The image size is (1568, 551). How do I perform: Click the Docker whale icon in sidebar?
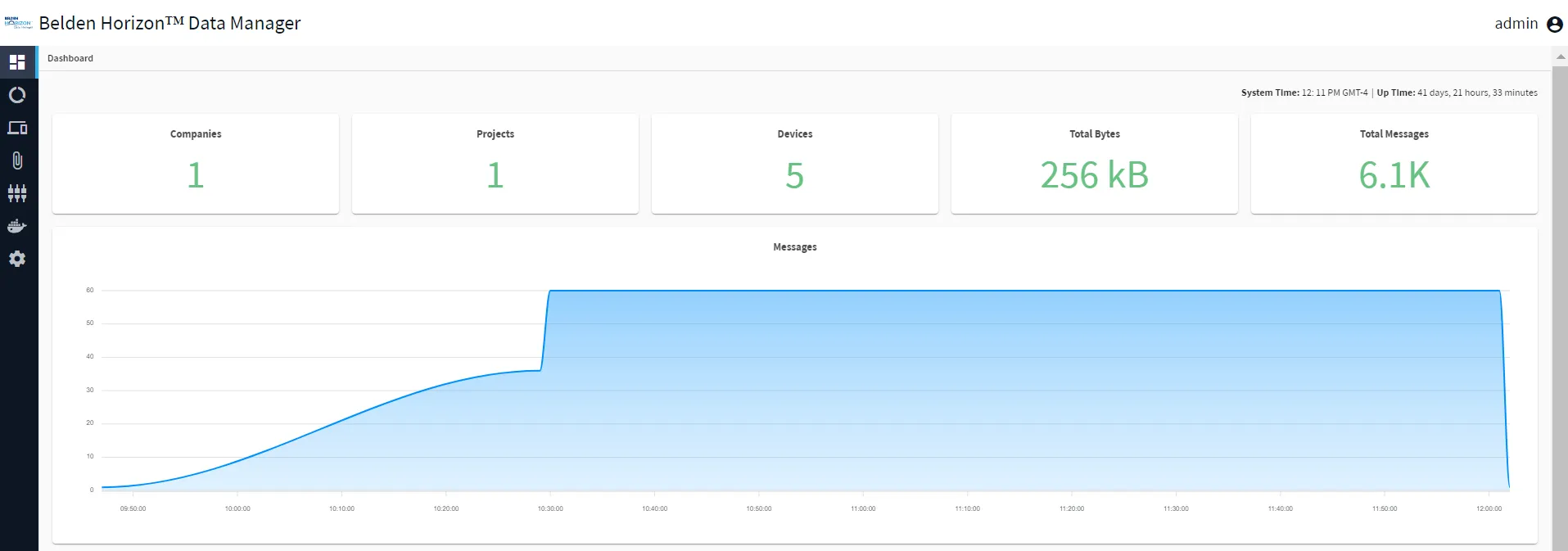[x=17, y=226]
